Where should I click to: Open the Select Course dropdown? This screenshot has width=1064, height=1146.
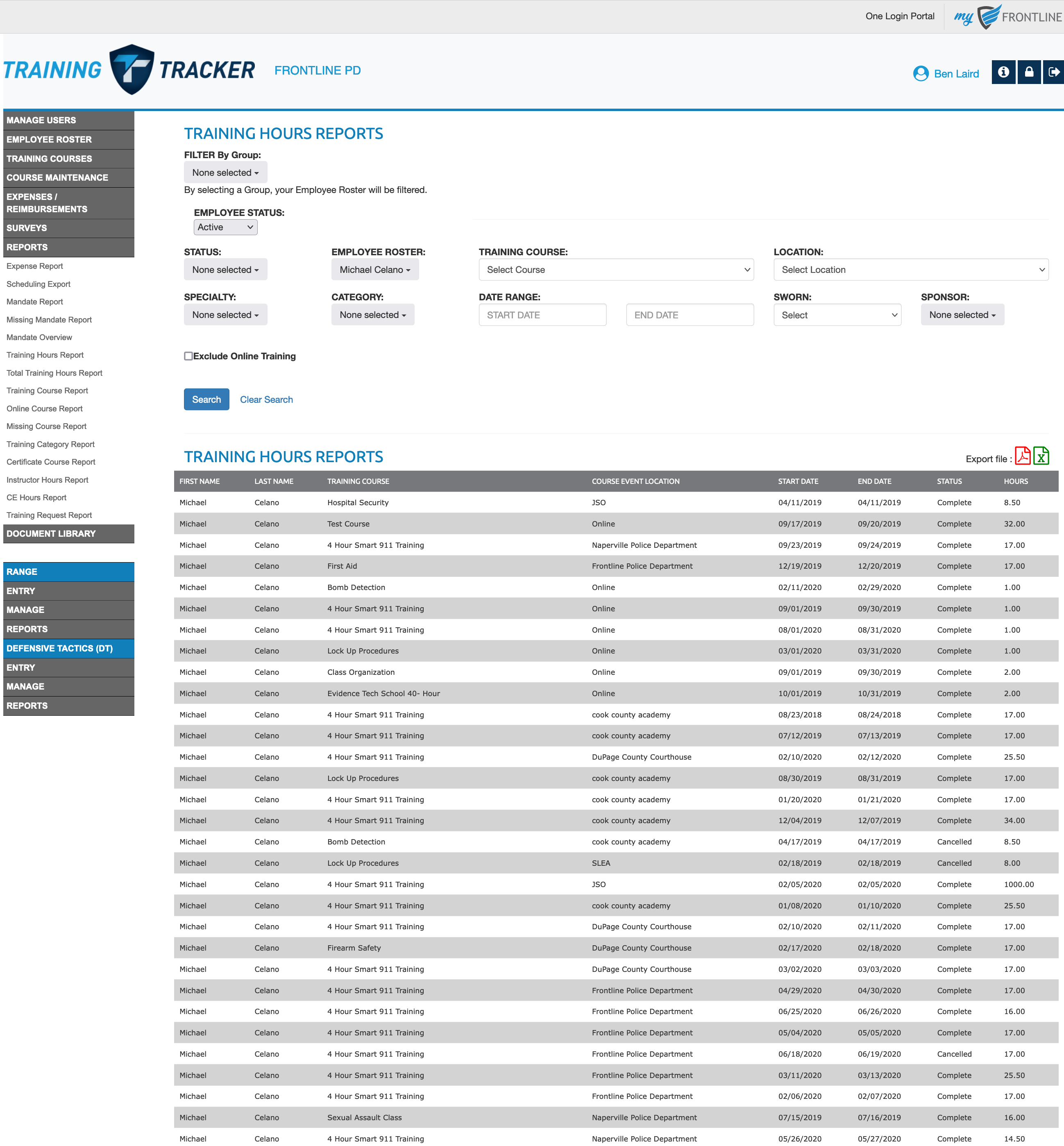(616, 270)
